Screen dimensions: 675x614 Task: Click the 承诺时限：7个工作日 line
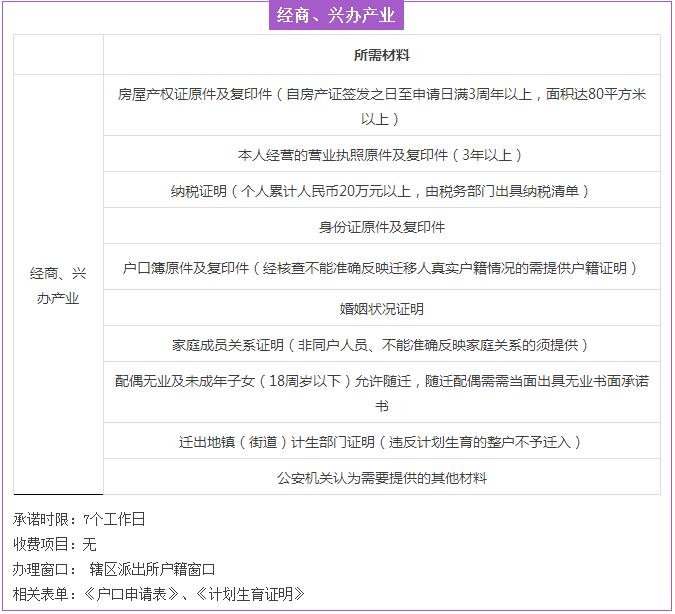pos(79,519)
